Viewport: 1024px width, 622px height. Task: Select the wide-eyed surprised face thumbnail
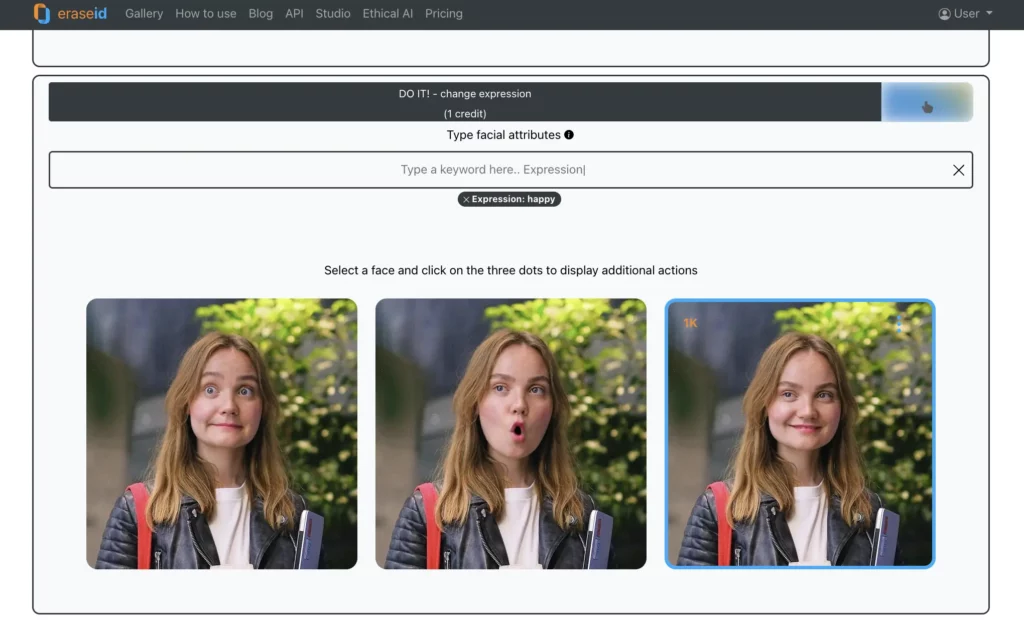tap(221, 434)
